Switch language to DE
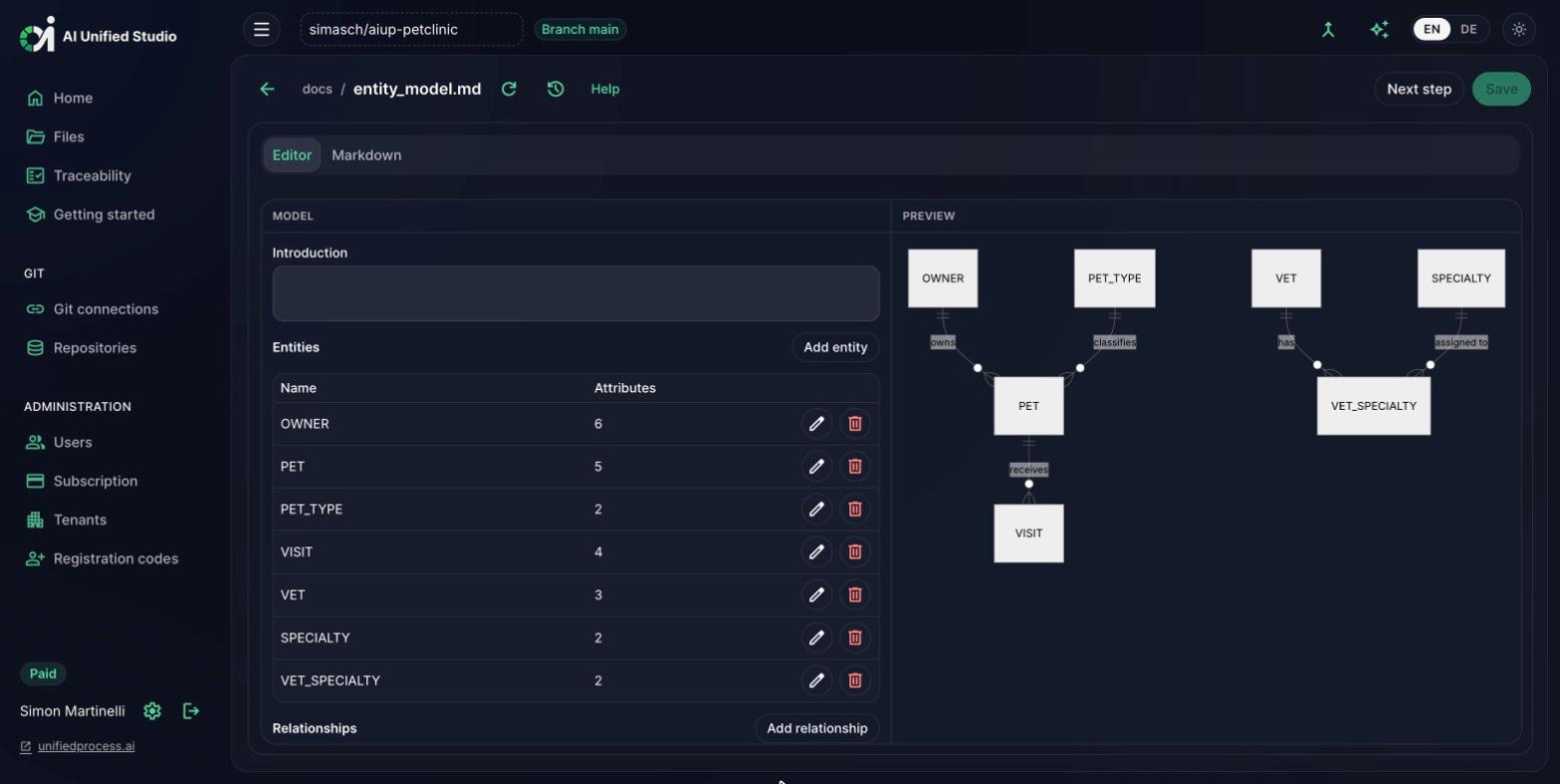The image size is (1560, 784). [x=1469, y=29]
